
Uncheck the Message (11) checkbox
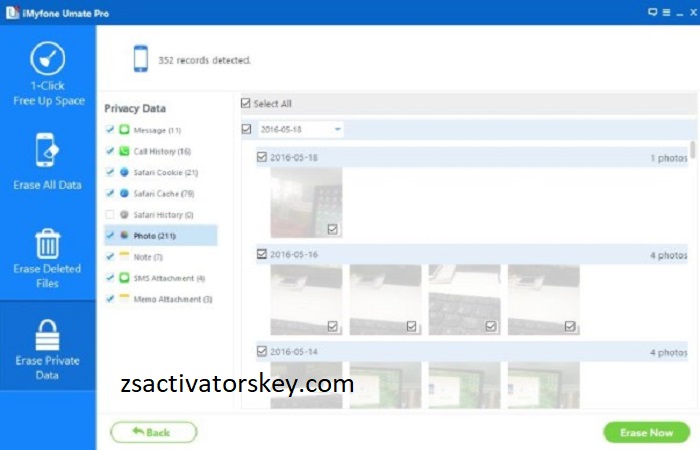pyautogui.click(x=109, y=129)
